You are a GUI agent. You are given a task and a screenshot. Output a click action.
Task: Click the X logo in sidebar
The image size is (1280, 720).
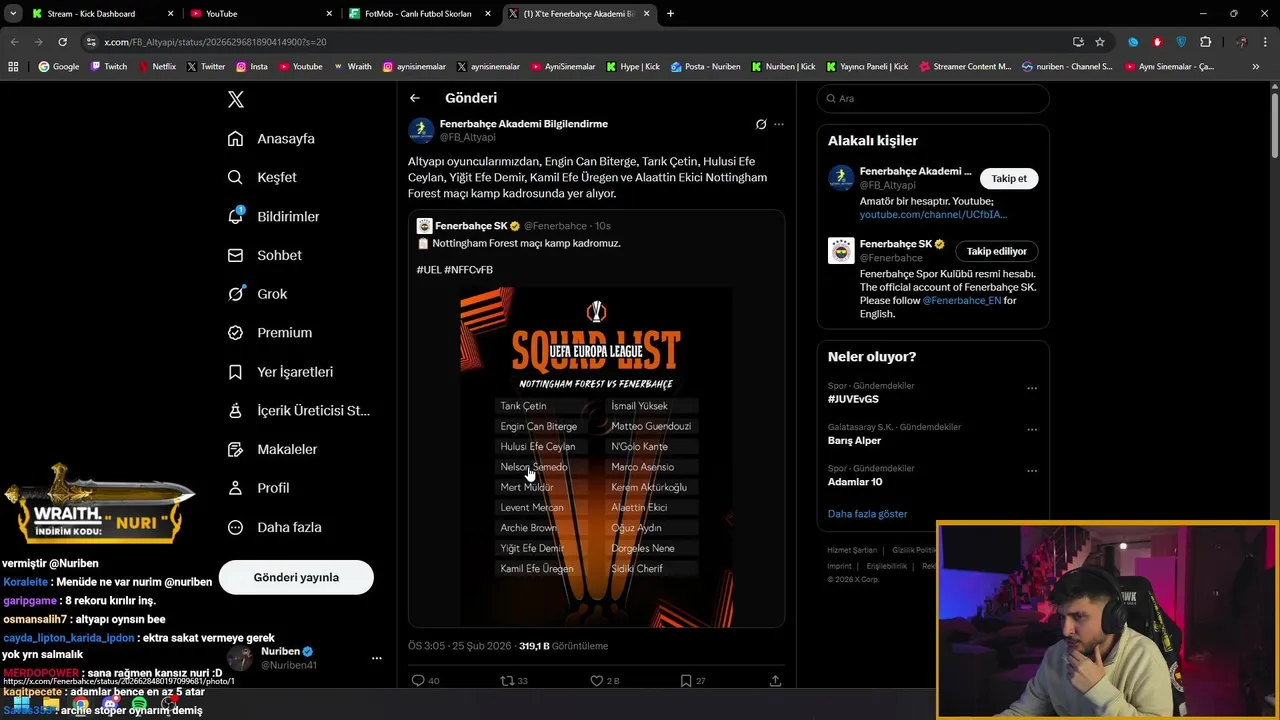coord(236,99)
